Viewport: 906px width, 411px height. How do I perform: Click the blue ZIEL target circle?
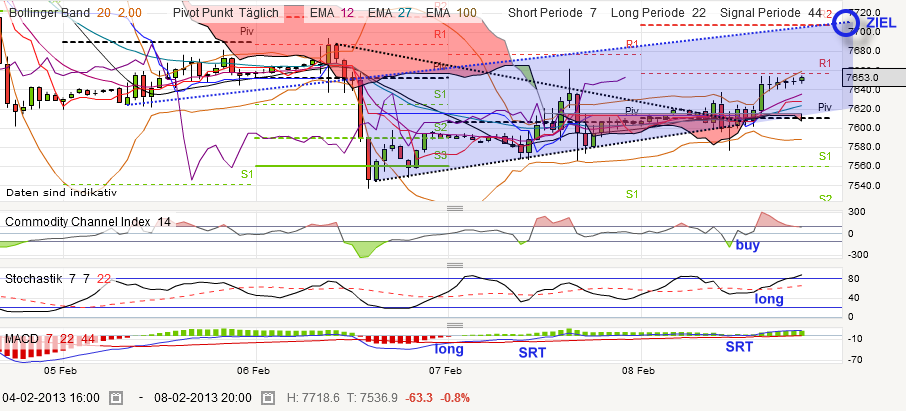846,23
